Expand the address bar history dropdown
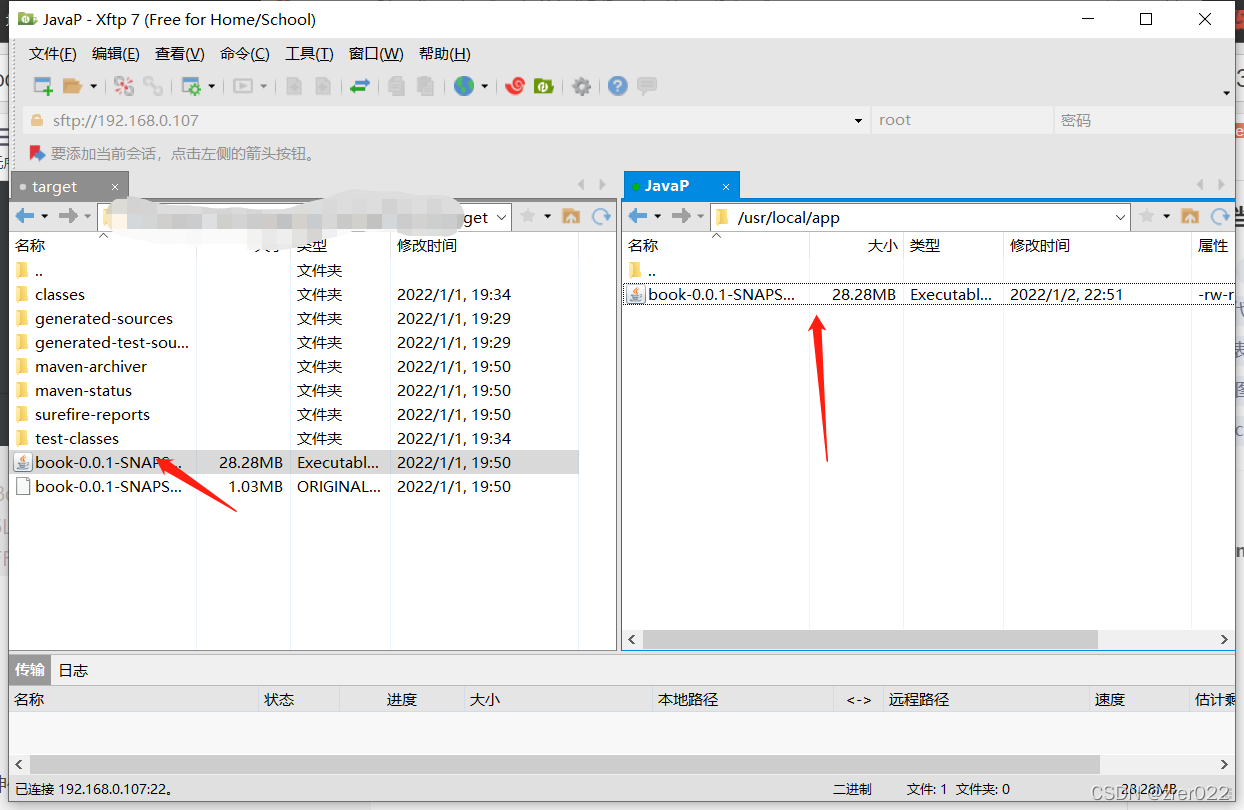Image resolution: width=1244 pixels, height=810 pixels. [x=858, y=121]
